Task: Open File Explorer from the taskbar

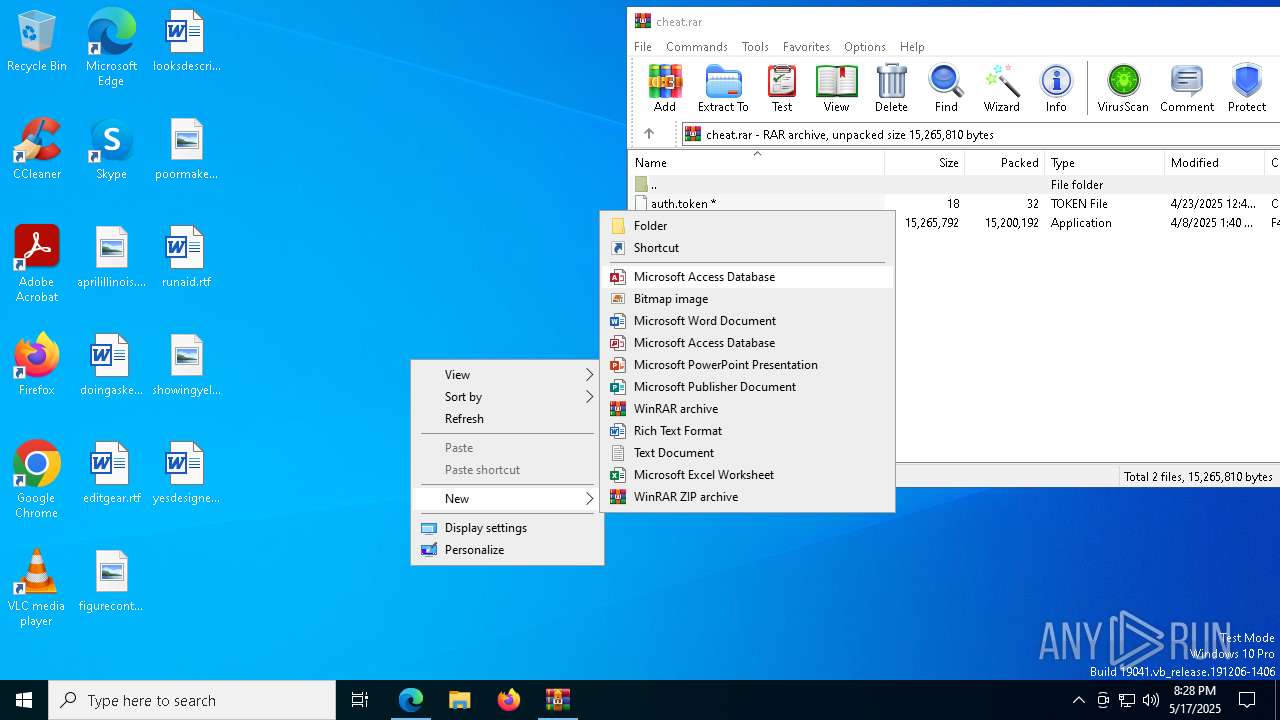Action: [x=459, y=700]
